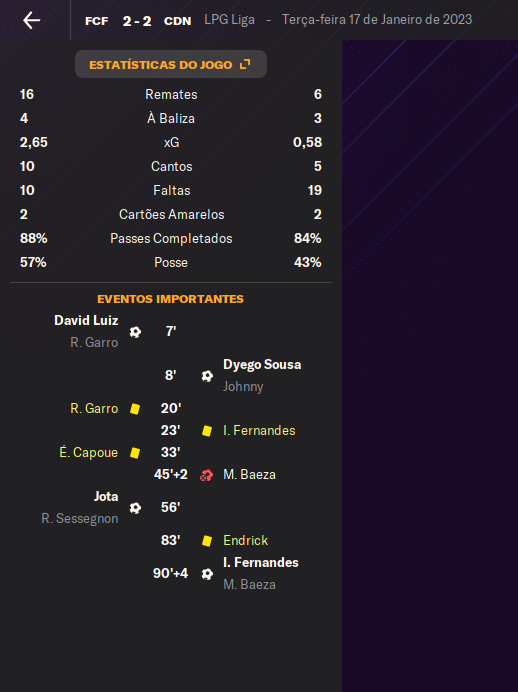
Task: Click R. Garro's yellow card icon at 20'
Action: [135, 409]
